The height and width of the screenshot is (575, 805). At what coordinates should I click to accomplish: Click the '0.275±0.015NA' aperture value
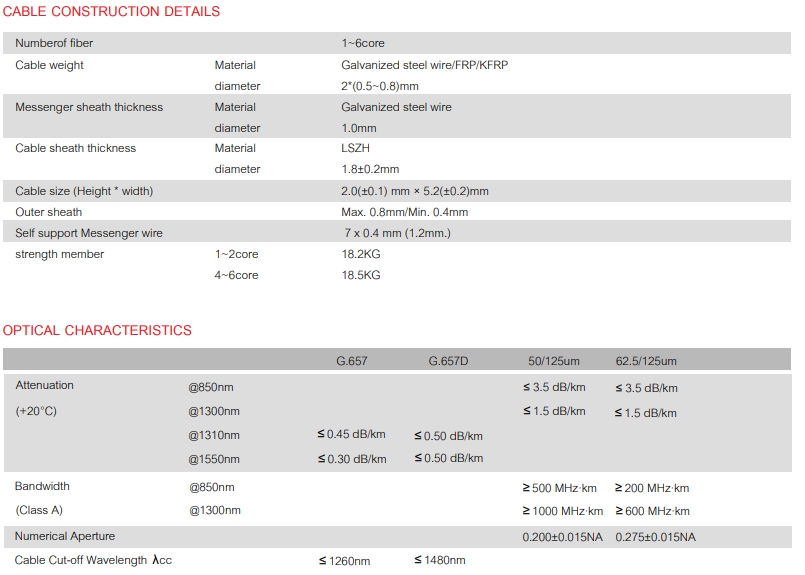(x=655, y=537)
